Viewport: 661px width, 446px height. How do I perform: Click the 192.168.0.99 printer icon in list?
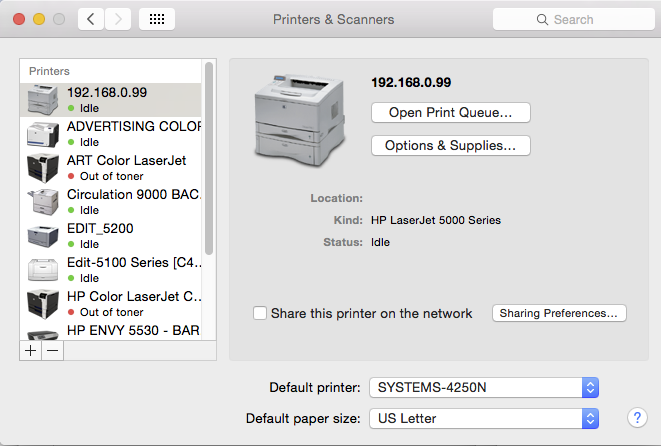[43, 99]
